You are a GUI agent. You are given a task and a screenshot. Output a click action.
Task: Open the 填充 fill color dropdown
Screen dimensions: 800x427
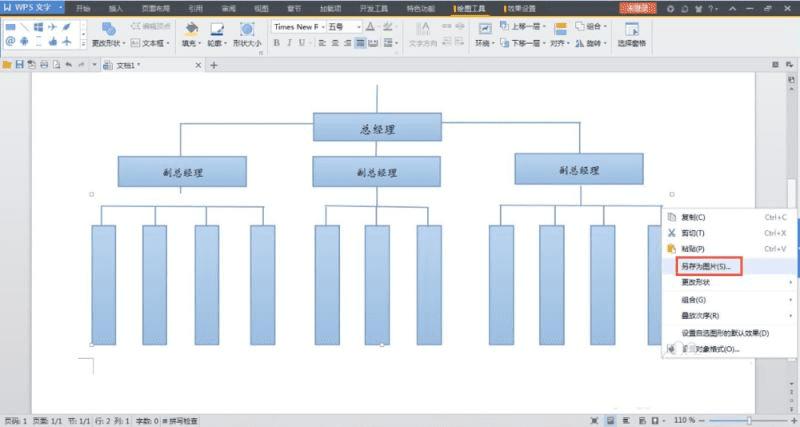tap(191, 35)
